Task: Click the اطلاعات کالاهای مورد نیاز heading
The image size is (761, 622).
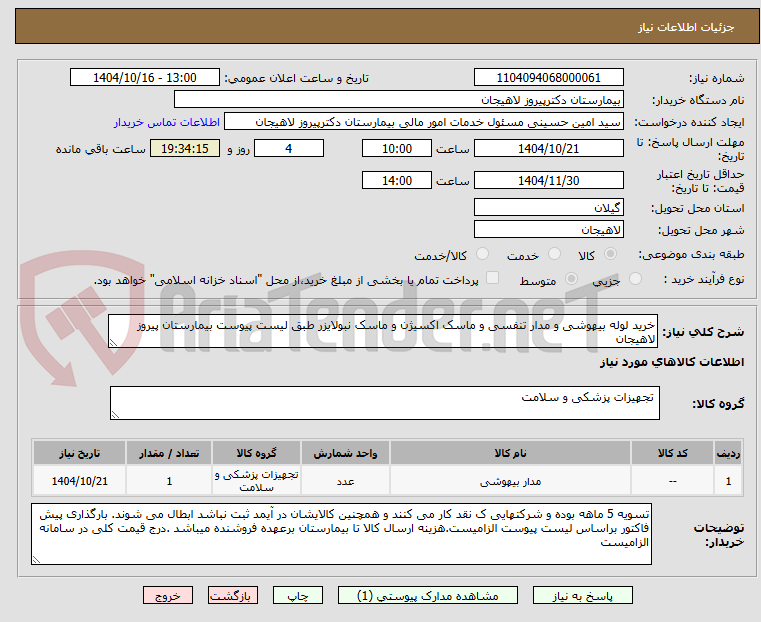Action: [x=672, y=362]
